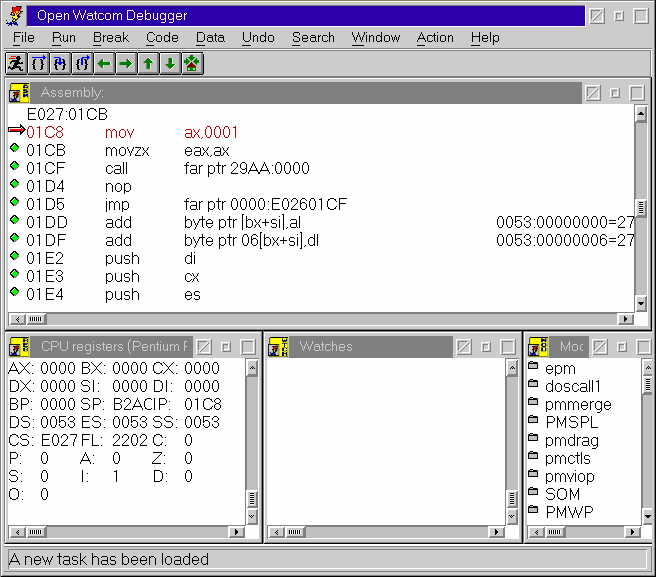
Task: Expand the doscall1 module folder
Action: point(533,386)
